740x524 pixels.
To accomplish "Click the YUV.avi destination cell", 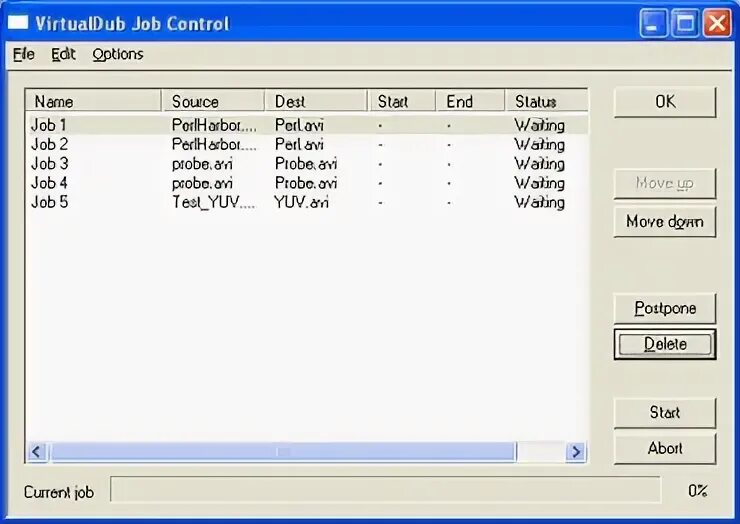I will click(x=302, y=203).
